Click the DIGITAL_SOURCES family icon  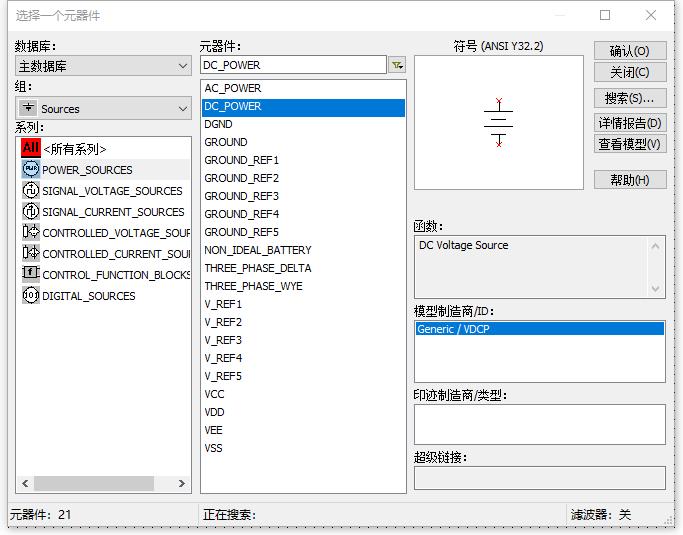tap(30, 295)
